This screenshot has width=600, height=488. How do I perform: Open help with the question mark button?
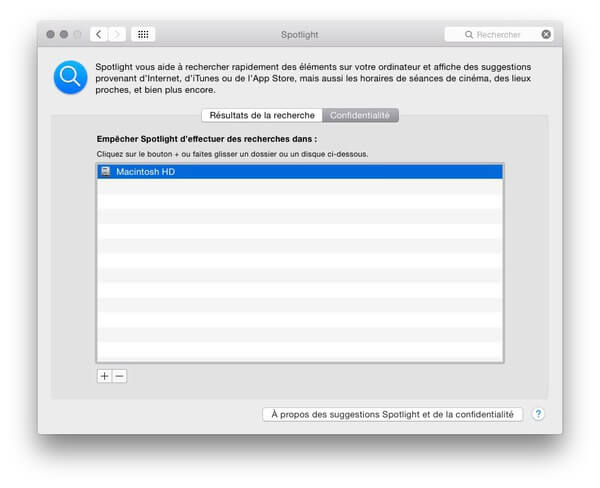(538, 414)
